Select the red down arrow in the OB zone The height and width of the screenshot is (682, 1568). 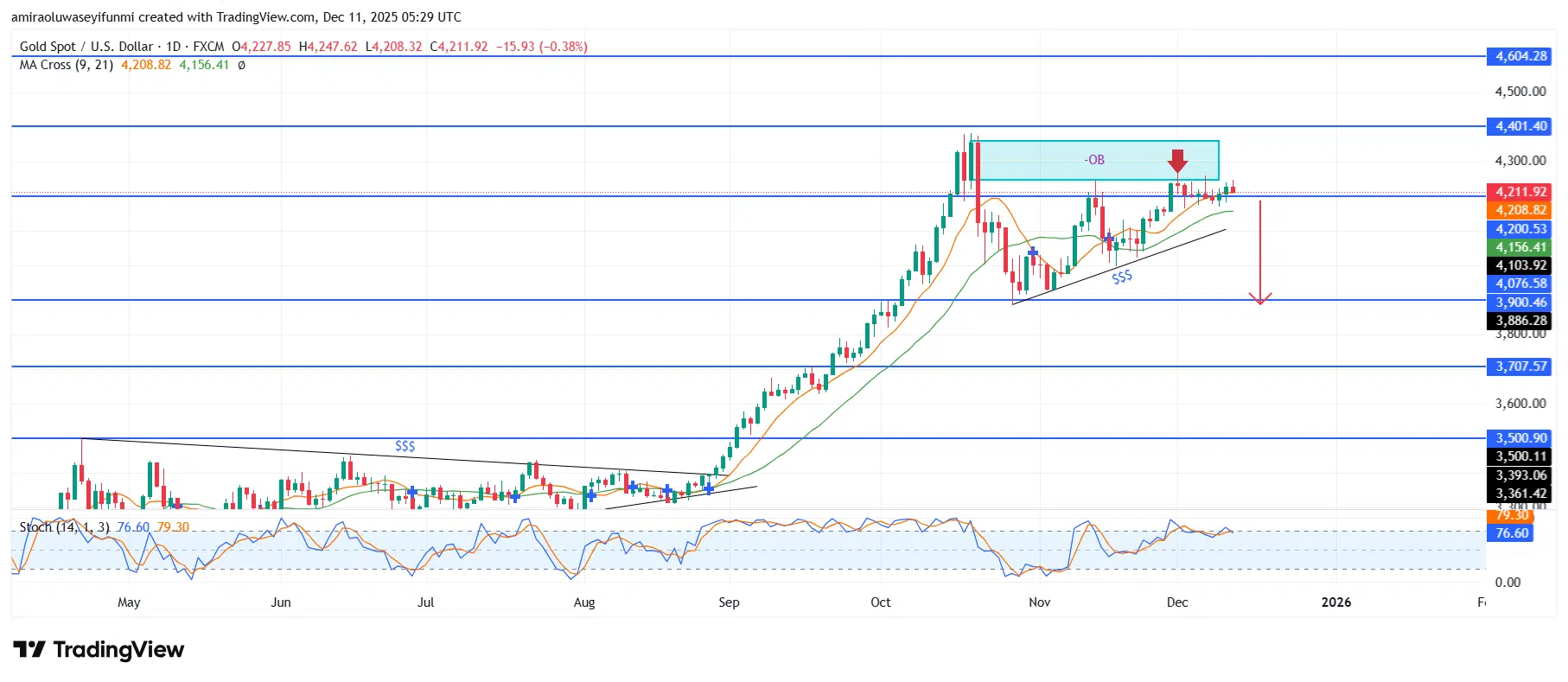pos(1176,162)
